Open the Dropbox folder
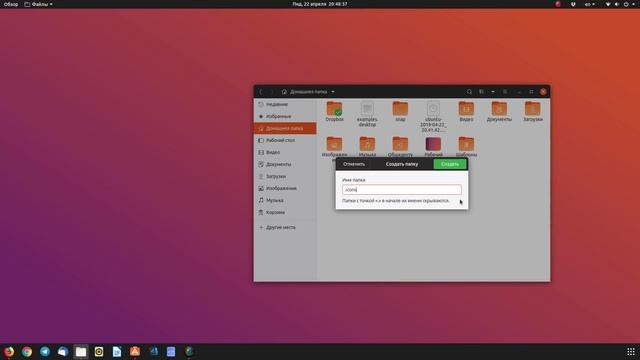Viewport: 640px width, 360px height. (x=334, y=109)
